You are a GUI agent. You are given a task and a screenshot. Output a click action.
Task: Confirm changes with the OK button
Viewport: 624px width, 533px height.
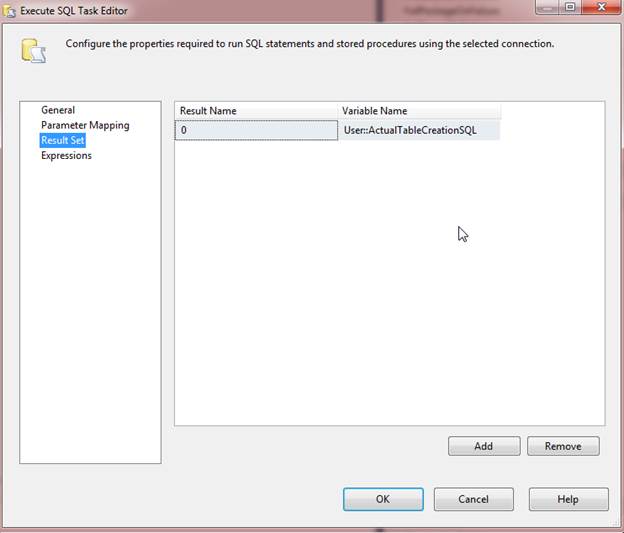[x=383, y=499]
